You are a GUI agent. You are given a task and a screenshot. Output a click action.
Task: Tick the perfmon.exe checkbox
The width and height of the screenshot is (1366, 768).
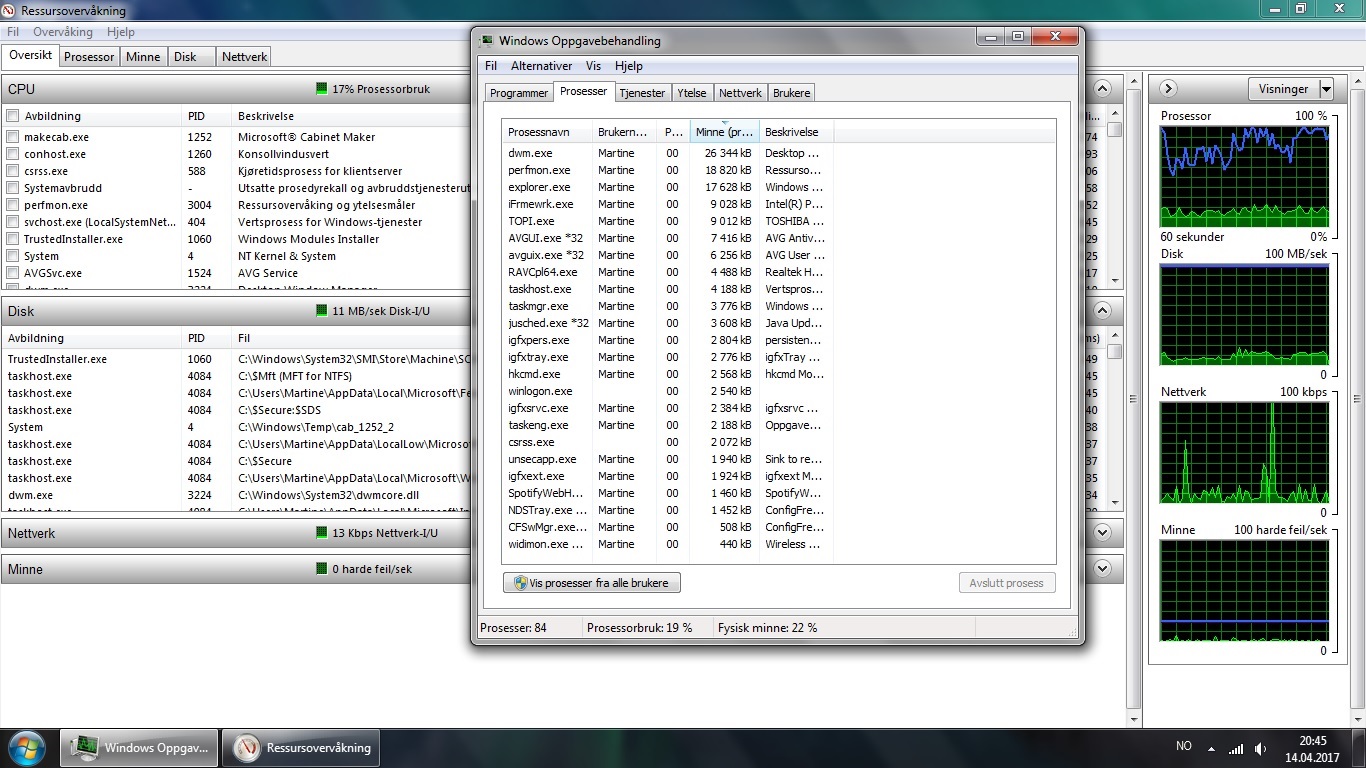[x=13, y=205]
